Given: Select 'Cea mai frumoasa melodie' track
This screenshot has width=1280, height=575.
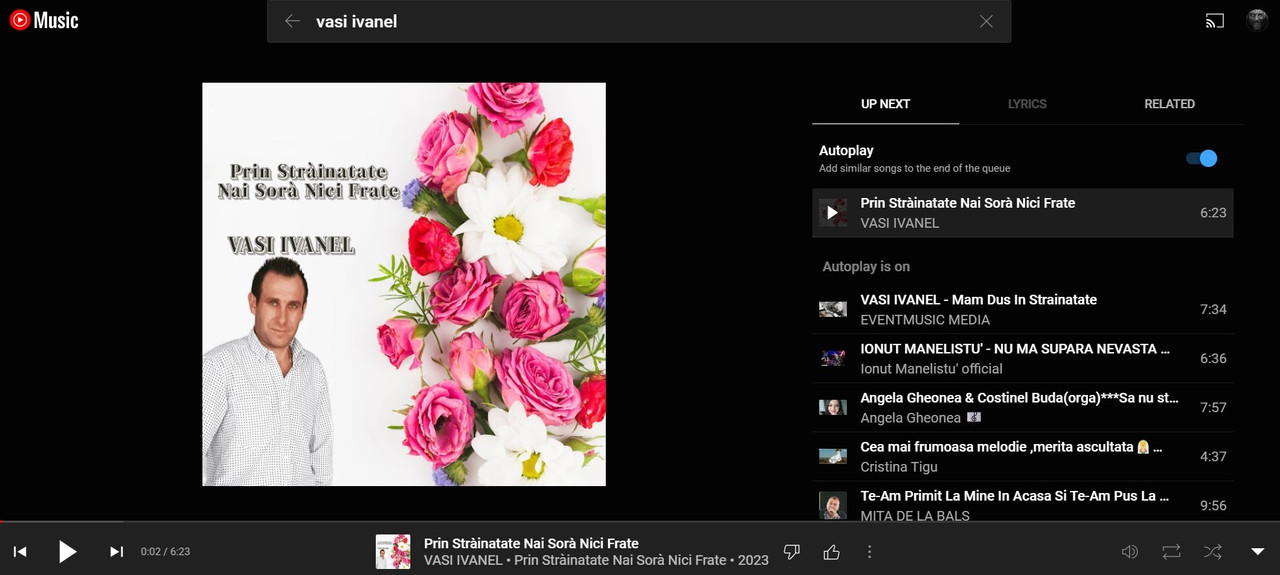Looking at the screenshot, I should point(1022,456).
